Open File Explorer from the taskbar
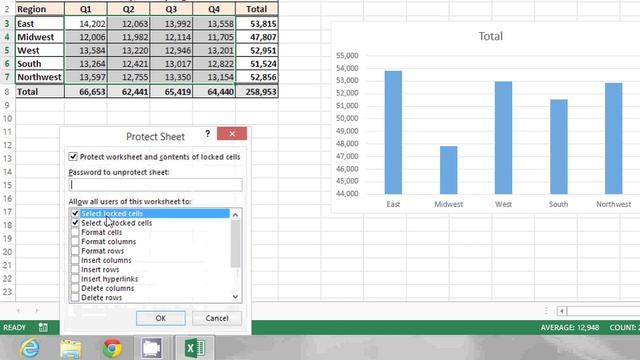 click(x=71, y=348)
